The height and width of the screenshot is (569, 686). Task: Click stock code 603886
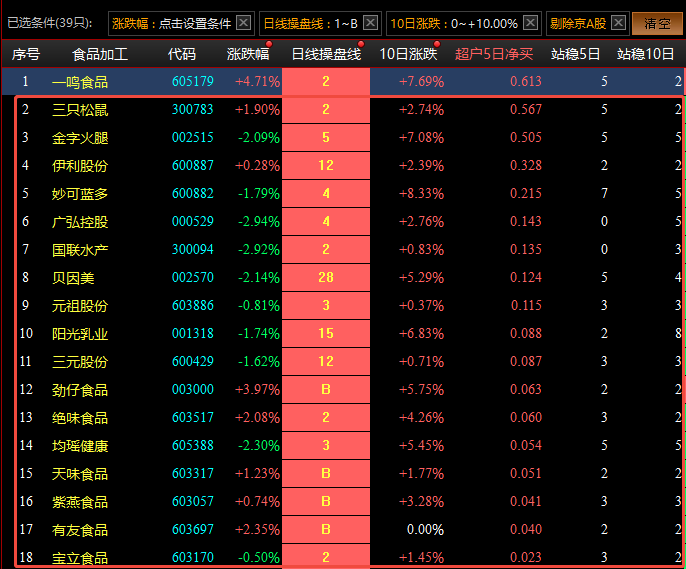(x=192, y=305)
